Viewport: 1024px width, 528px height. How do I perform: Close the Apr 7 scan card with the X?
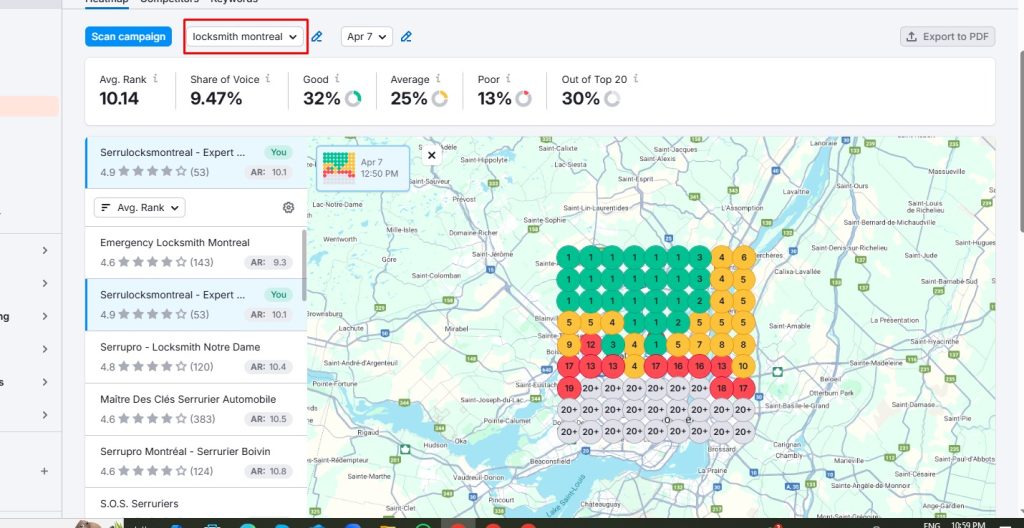(432, 156)
